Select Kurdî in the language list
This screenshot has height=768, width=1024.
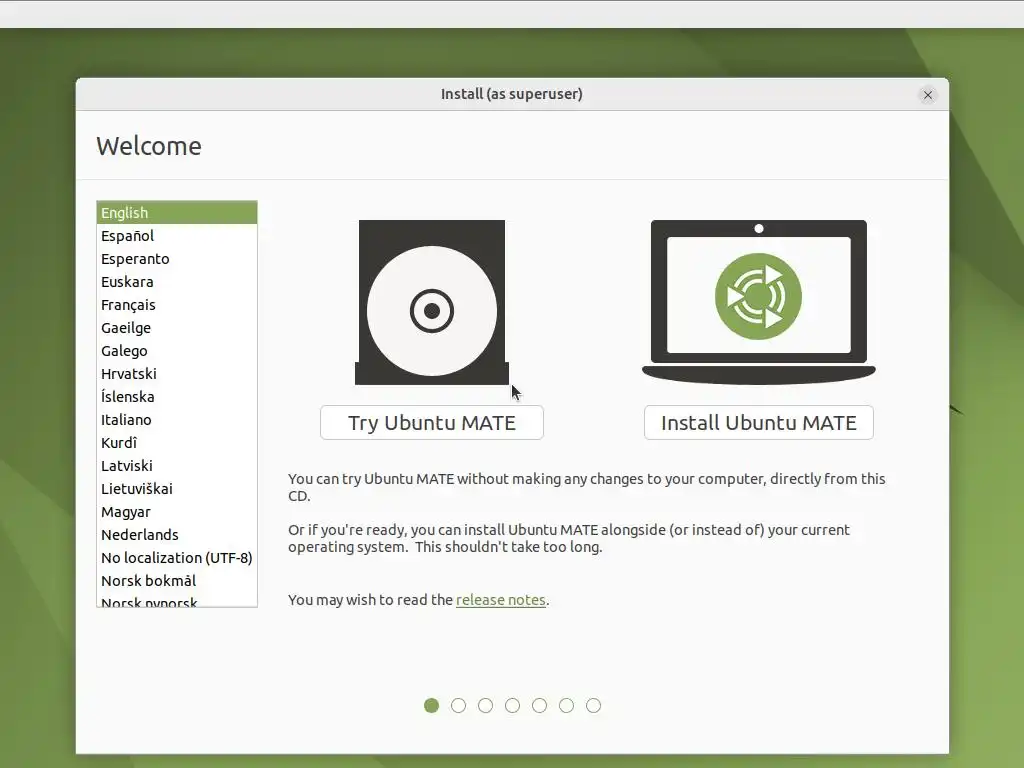pos(177,443)
